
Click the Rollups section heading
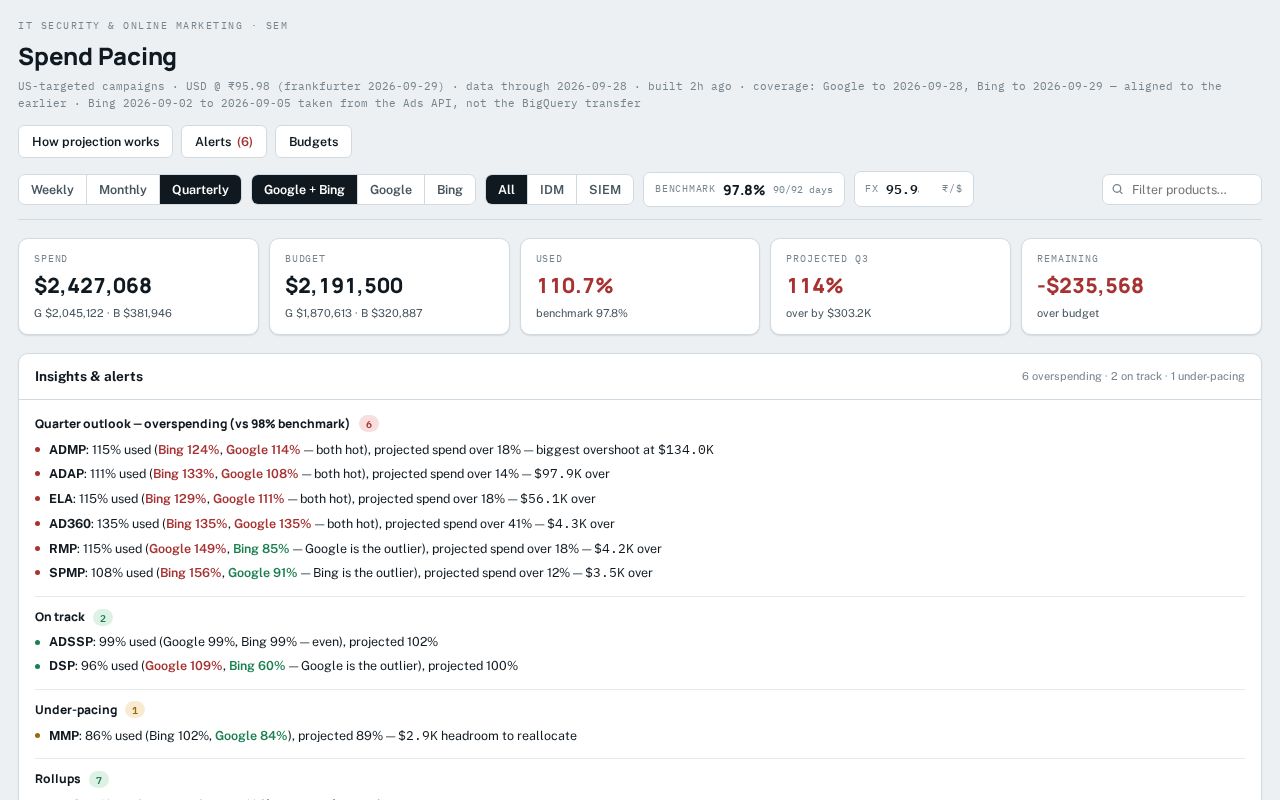(58, 779)
